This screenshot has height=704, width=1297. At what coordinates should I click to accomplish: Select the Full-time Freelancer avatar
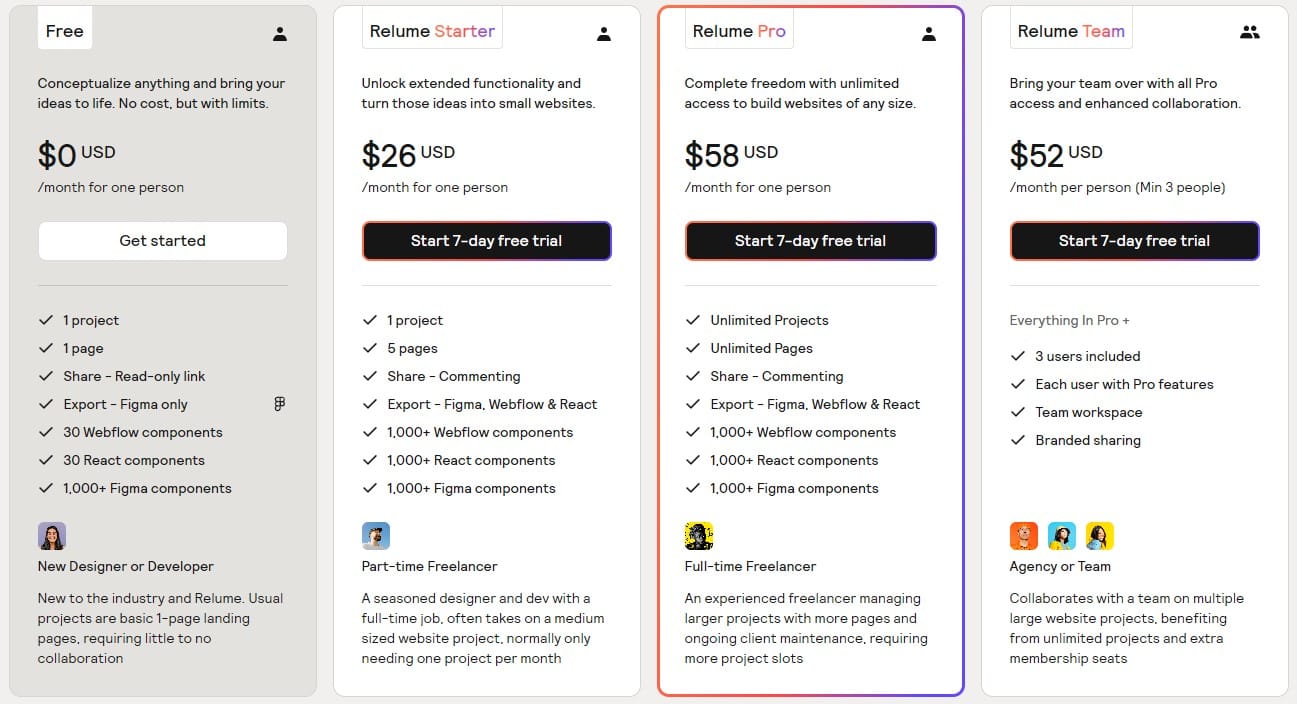pyautogui.click(x=699, y=535)
